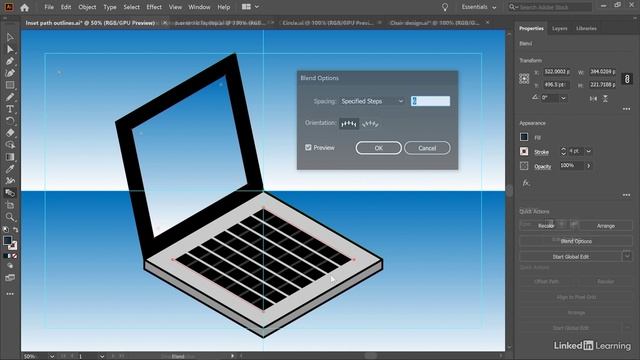Select the Zoom tool

(x=10, y=217)
